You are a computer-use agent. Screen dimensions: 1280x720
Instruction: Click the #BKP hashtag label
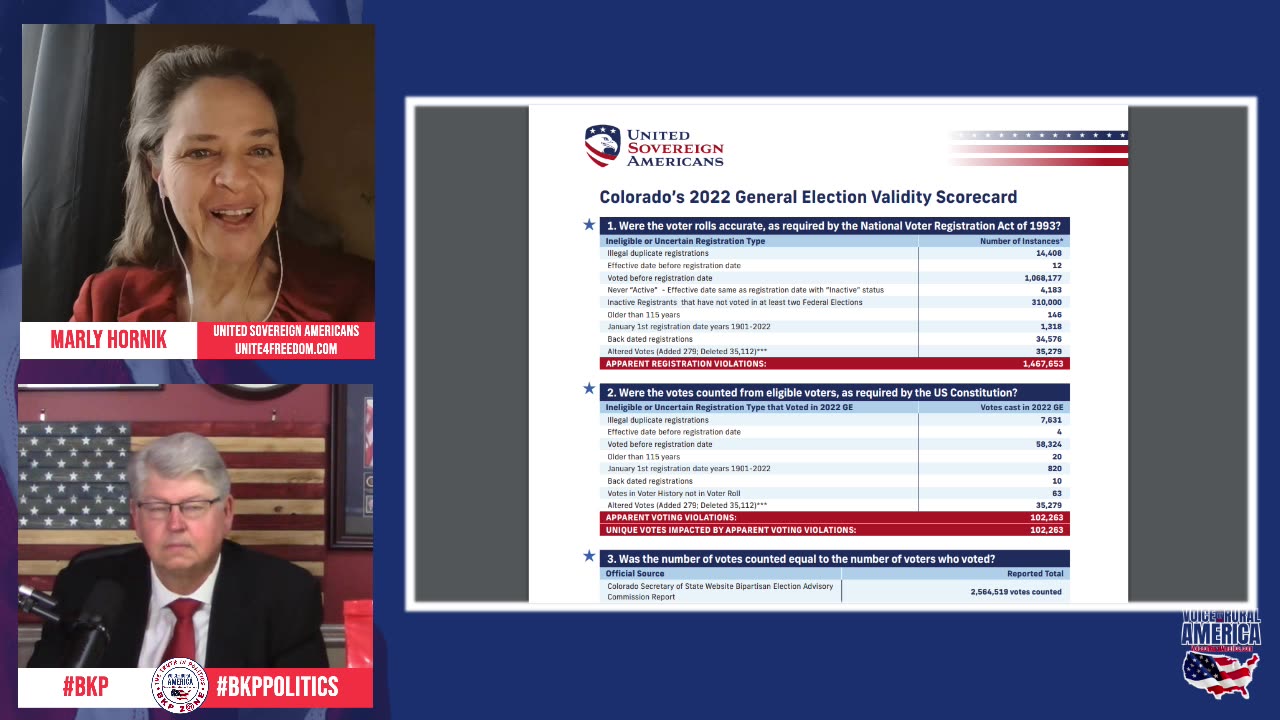click(85, 687)
